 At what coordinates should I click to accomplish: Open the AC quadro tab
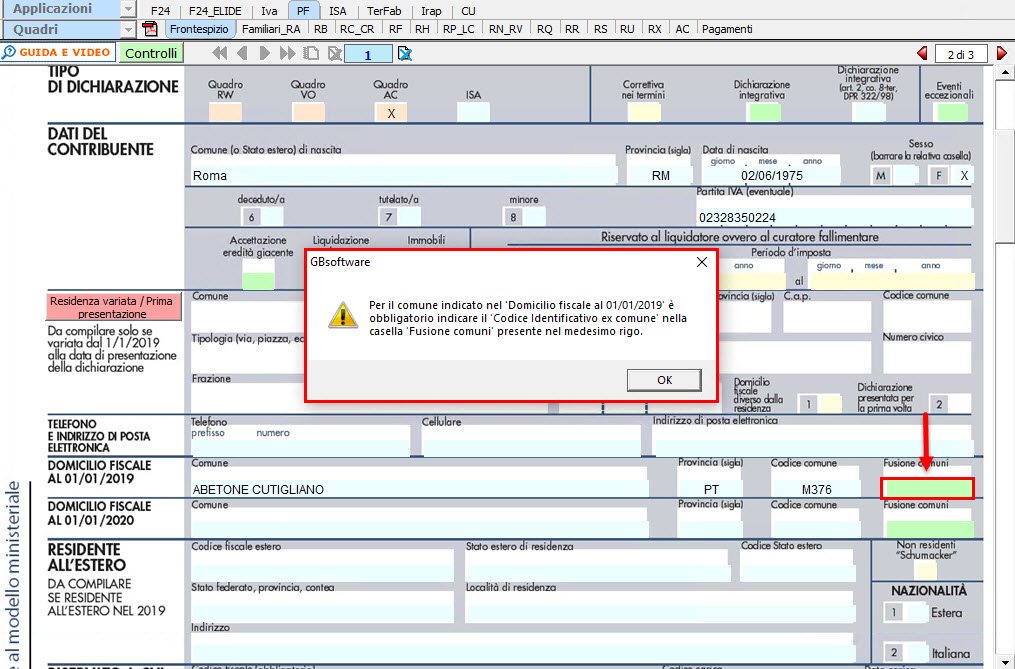(682, 29)
